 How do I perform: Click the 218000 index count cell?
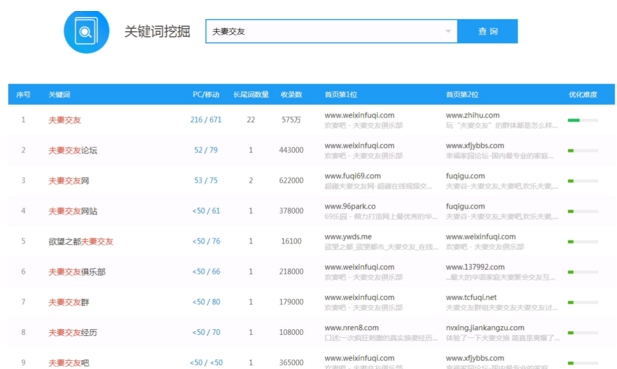point(291,271)
